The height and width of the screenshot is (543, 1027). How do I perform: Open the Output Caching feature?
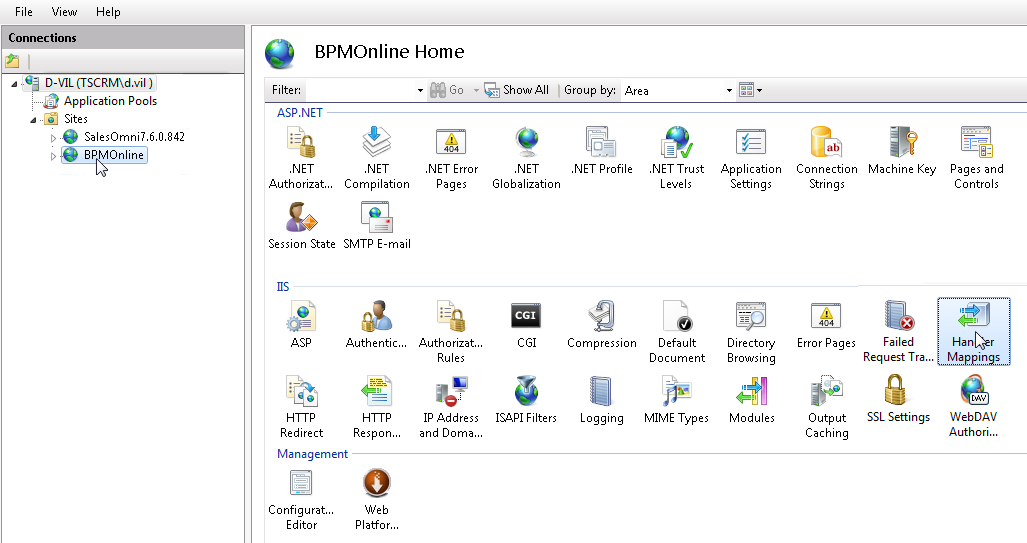[827, 407]
